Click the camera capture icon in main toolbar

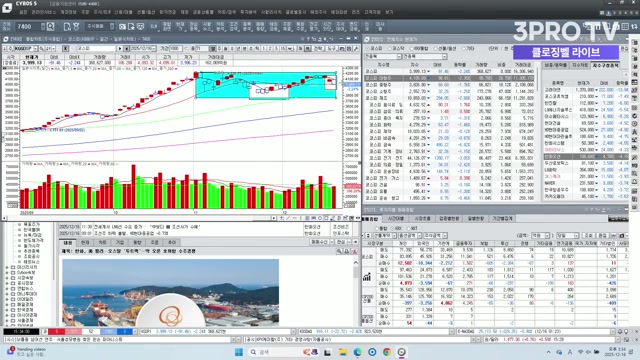click(x=122, y=27)
